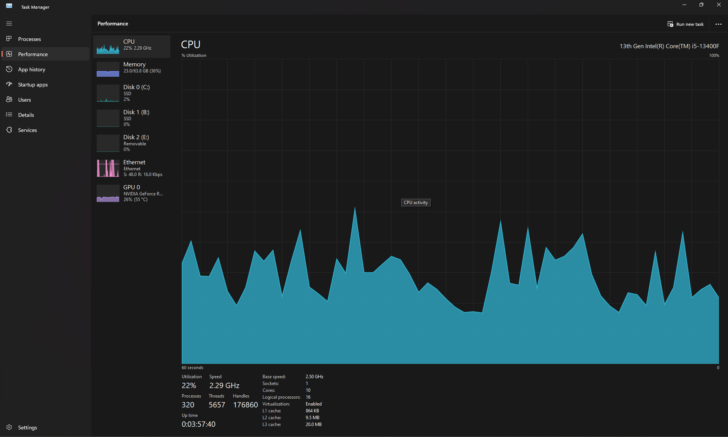Open Task Manager Settings
Image resolution: width=728 pixels, height=437 pixels.
coord(27,427)
